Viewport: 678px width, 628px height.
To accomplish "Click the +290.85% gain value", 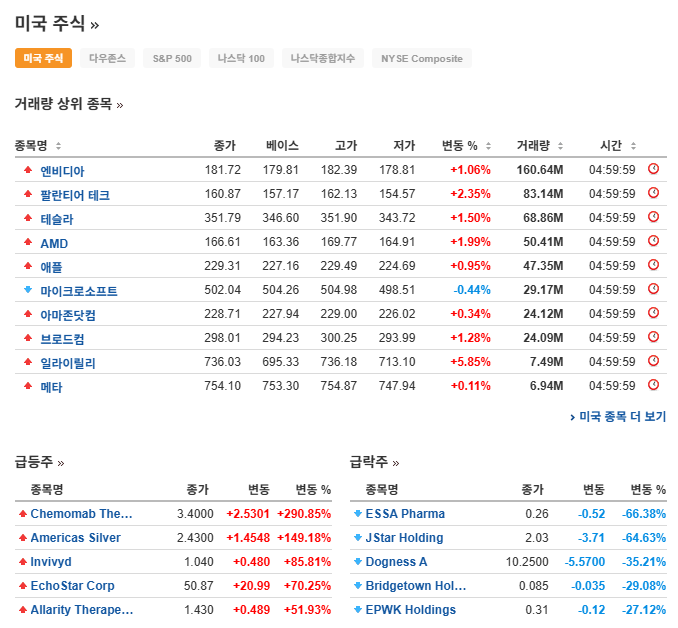I will (x=304, y=514).
